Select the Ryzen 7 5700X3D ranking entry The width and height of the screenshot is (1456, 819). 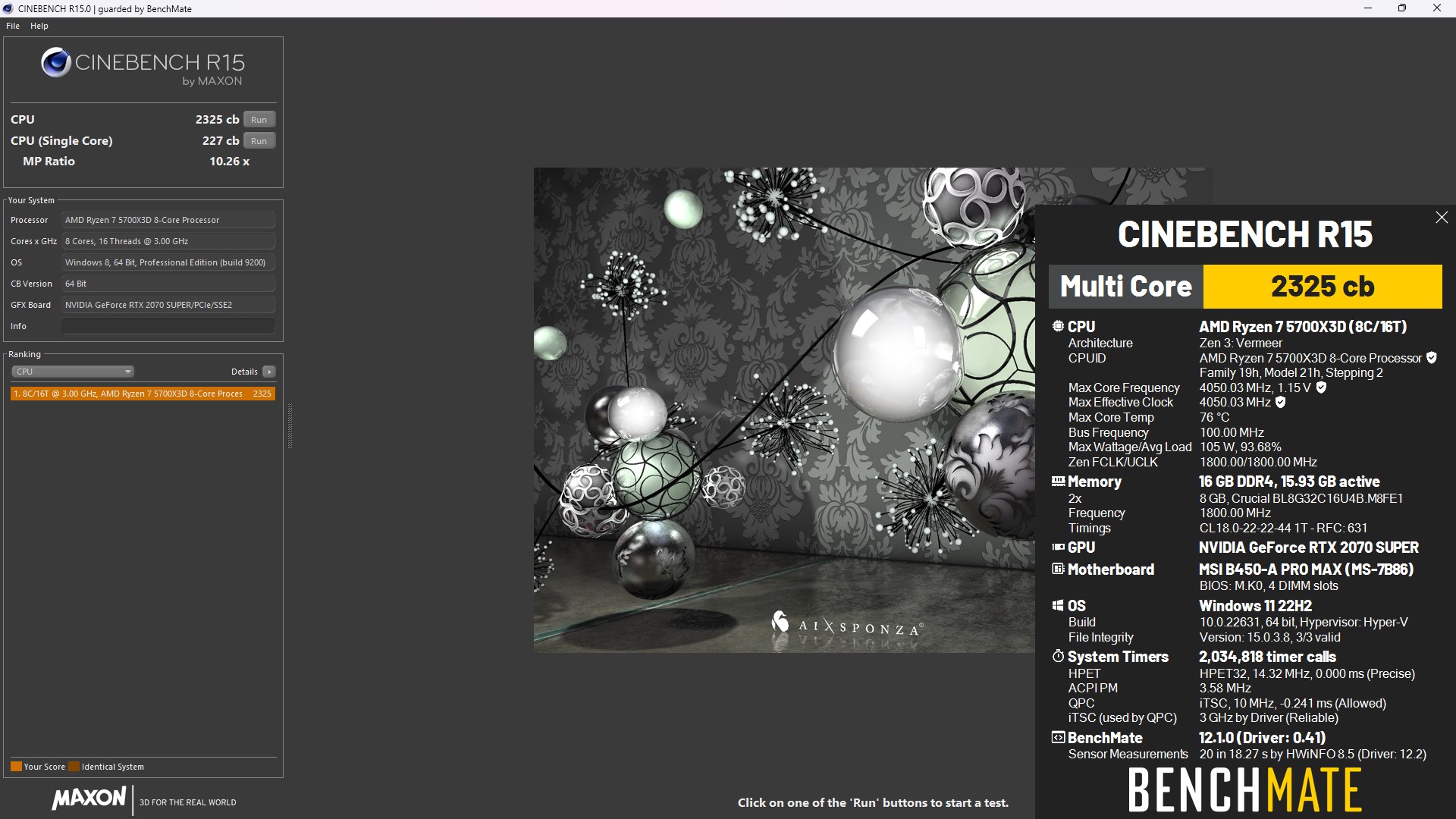[x=143, y=394]
